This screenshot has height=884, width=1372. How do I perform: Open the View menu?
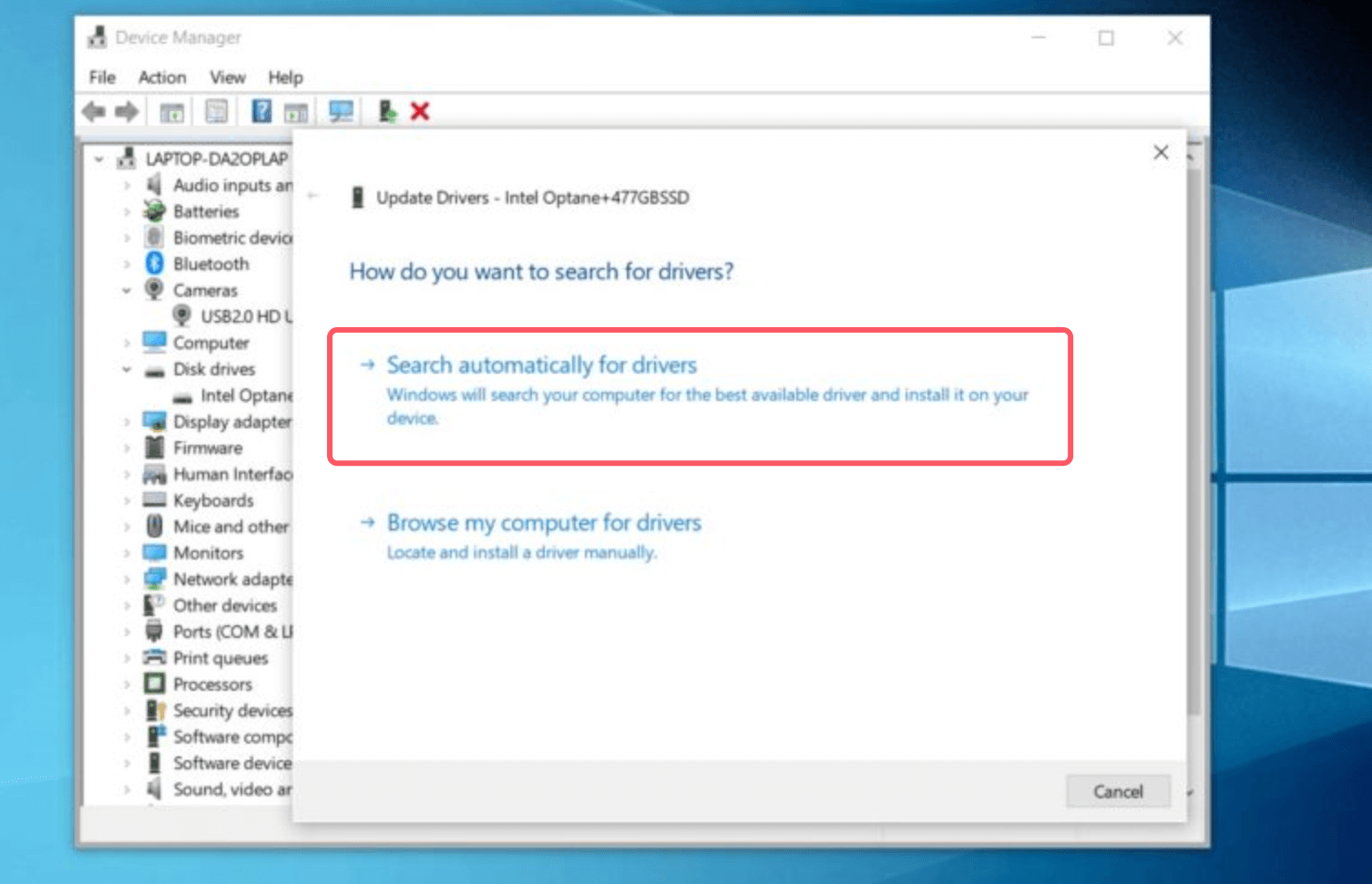pos(227,77)
